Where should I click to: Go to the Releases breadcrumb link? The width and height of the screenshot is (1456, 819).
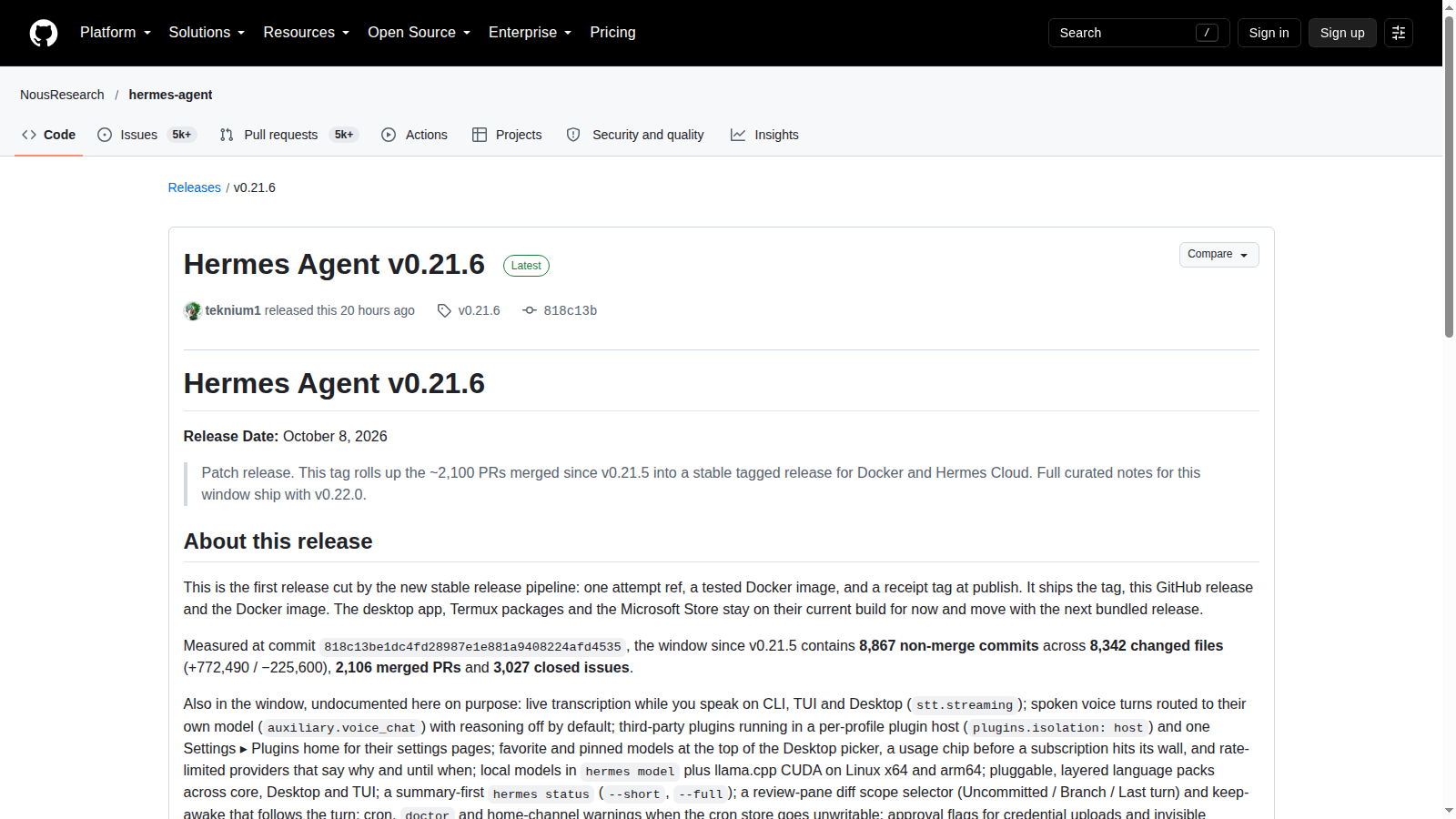pos(195,187)
